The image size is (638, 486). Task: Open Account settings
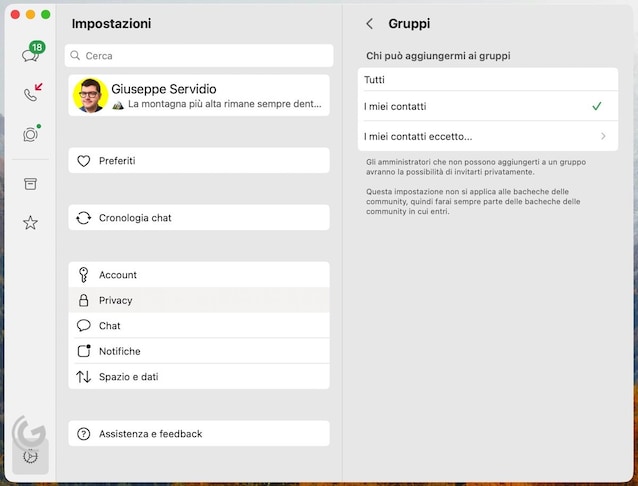[198, 275]
